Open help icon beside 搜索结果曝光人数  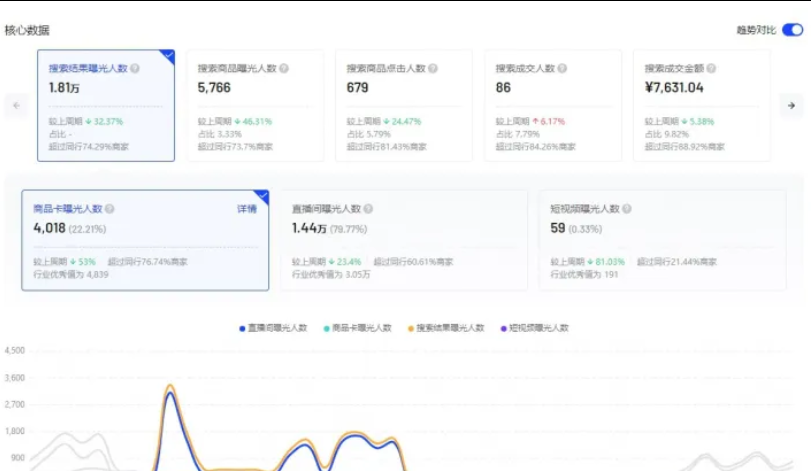(135, 68)
